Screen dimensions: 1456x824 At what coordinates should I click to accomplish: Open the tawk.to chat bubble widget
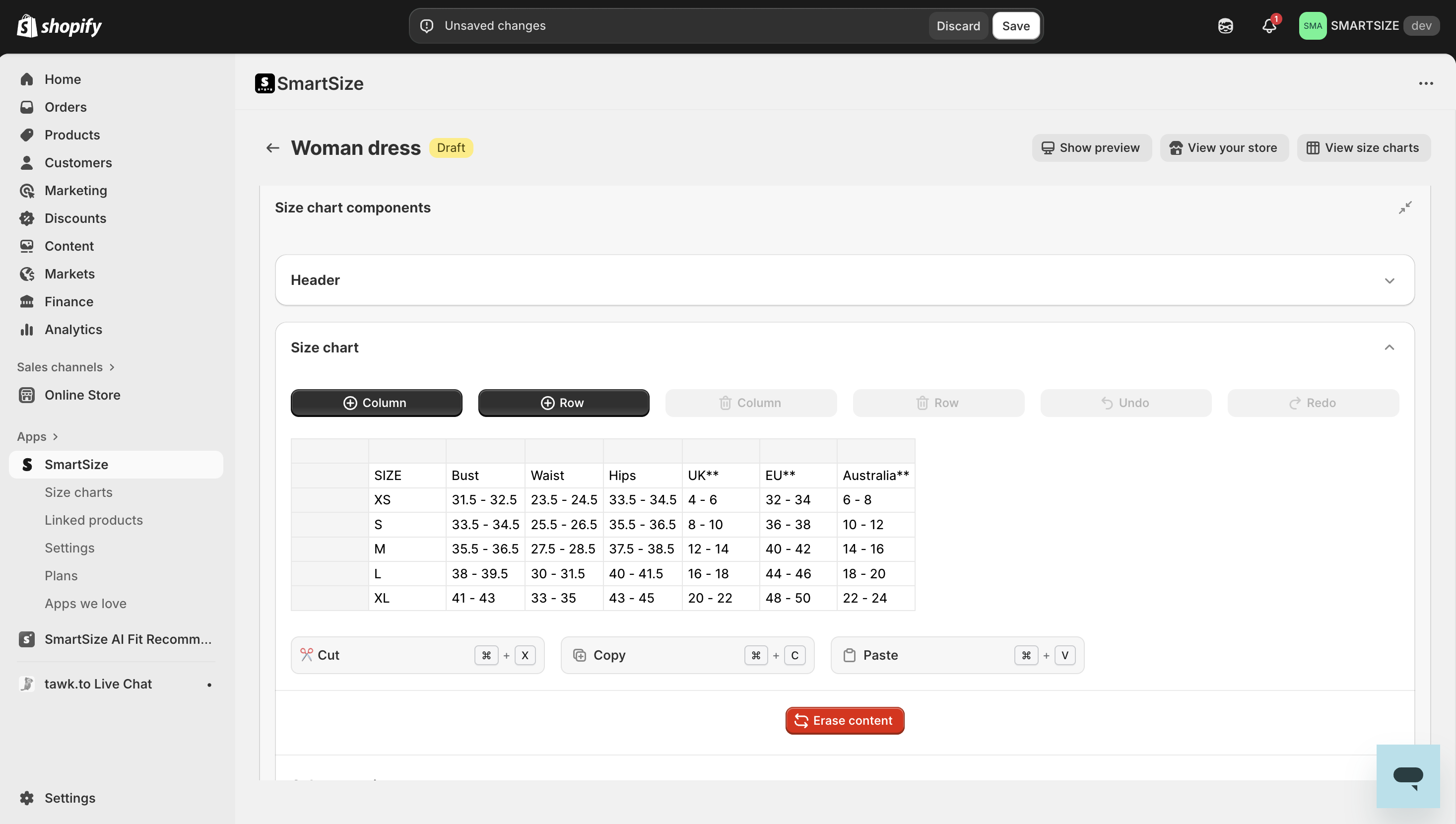coord(1407,776)
